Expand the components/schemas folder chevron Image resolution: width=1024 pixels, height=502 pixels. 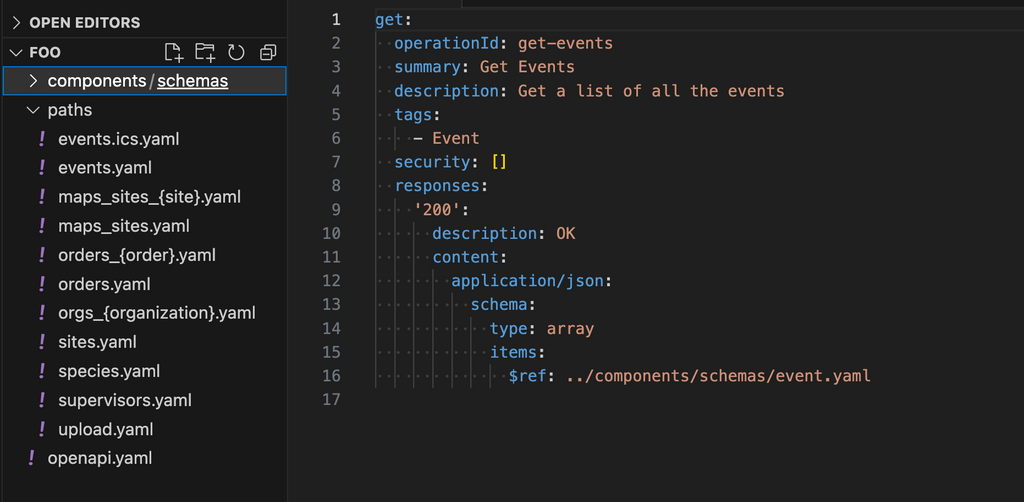click(34, 81)
